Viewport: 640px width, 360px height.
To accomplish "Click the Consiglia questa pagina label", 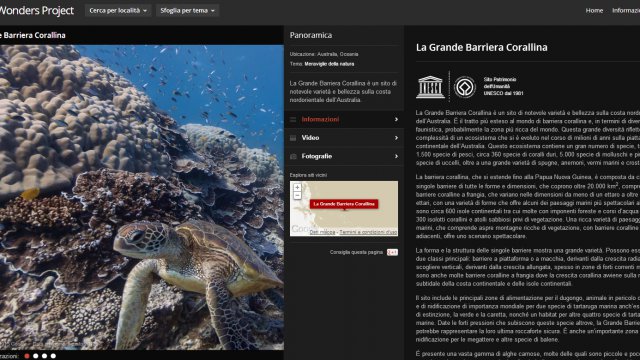I will tap(356, 252).
